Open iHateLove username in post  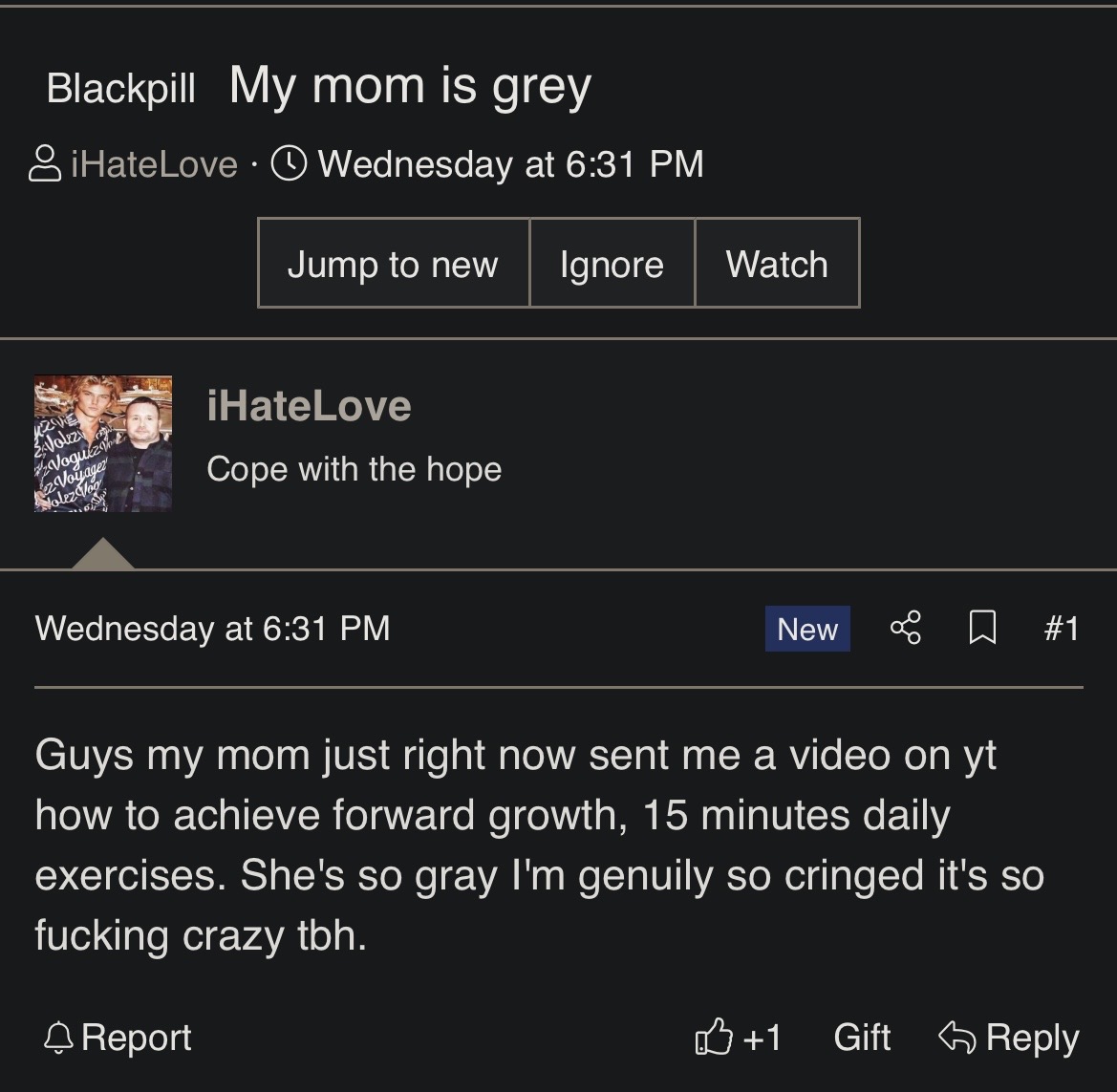(x=309, y=406)
